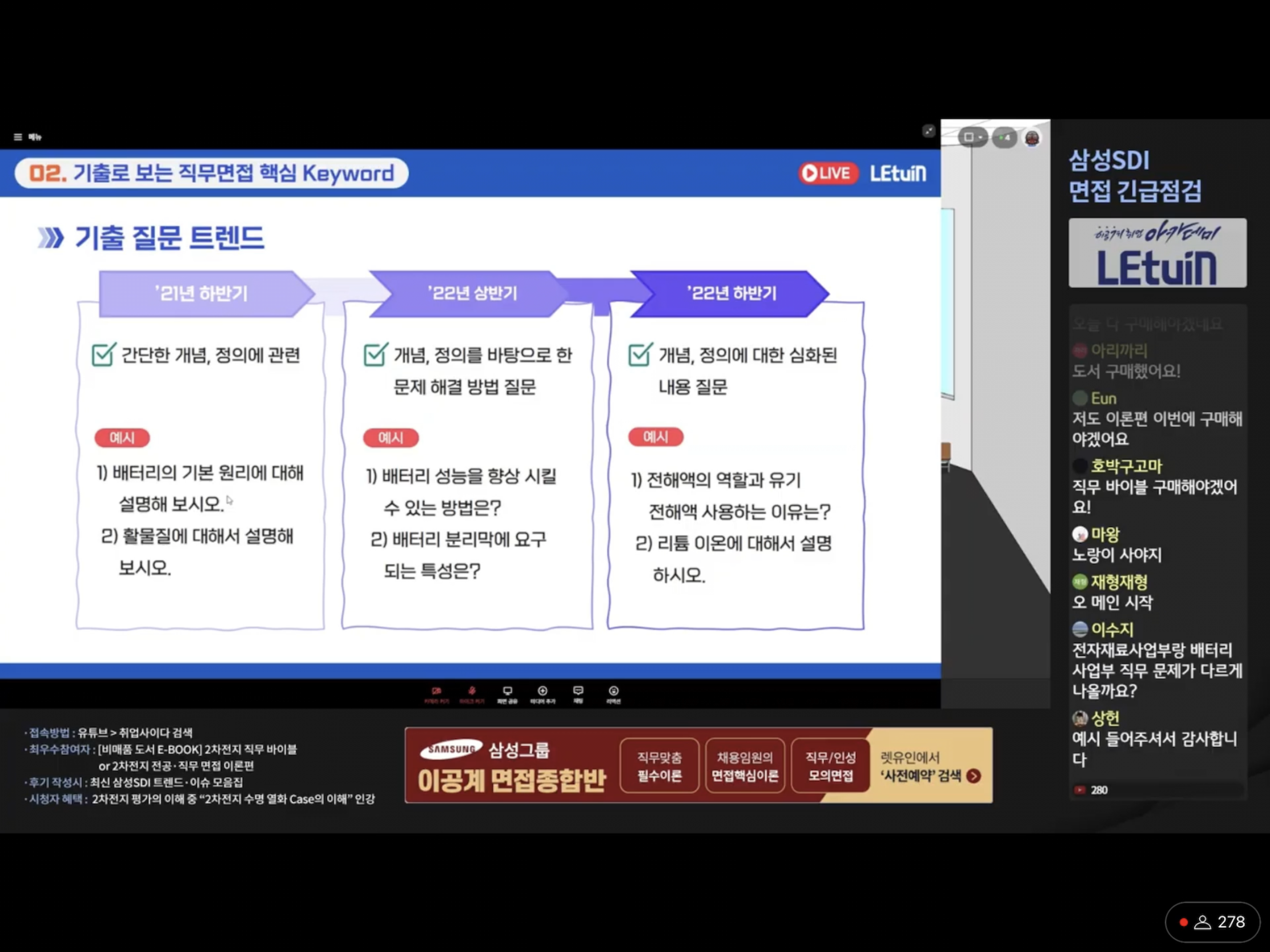The height and width of the screenshot is (952, 1270).
Task: Click the LEtuin academy logo thumbnail
Action: [x=1157, y=253]
